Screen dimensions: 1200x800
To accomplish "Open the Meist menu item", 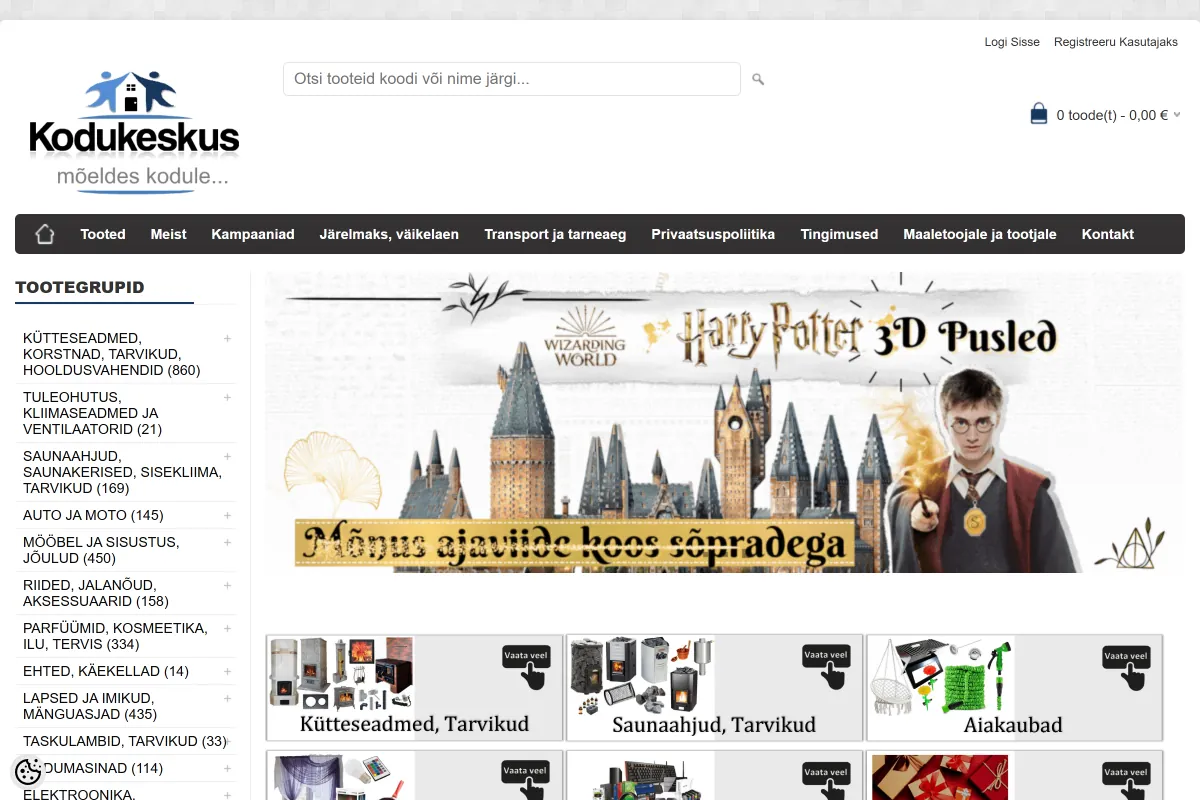I will pos(168,234).
